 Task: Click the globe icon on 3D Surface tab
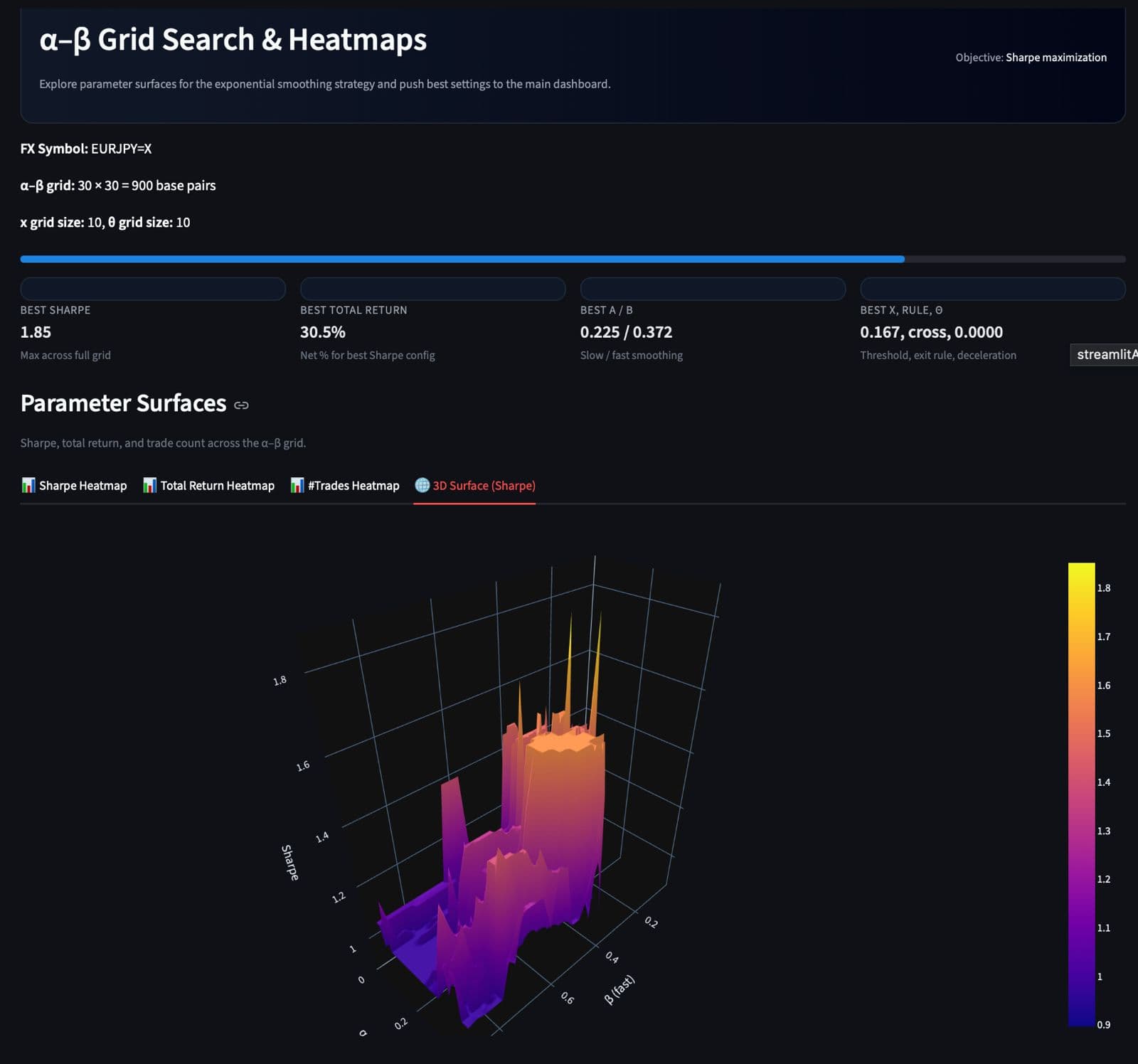(422, 485)
